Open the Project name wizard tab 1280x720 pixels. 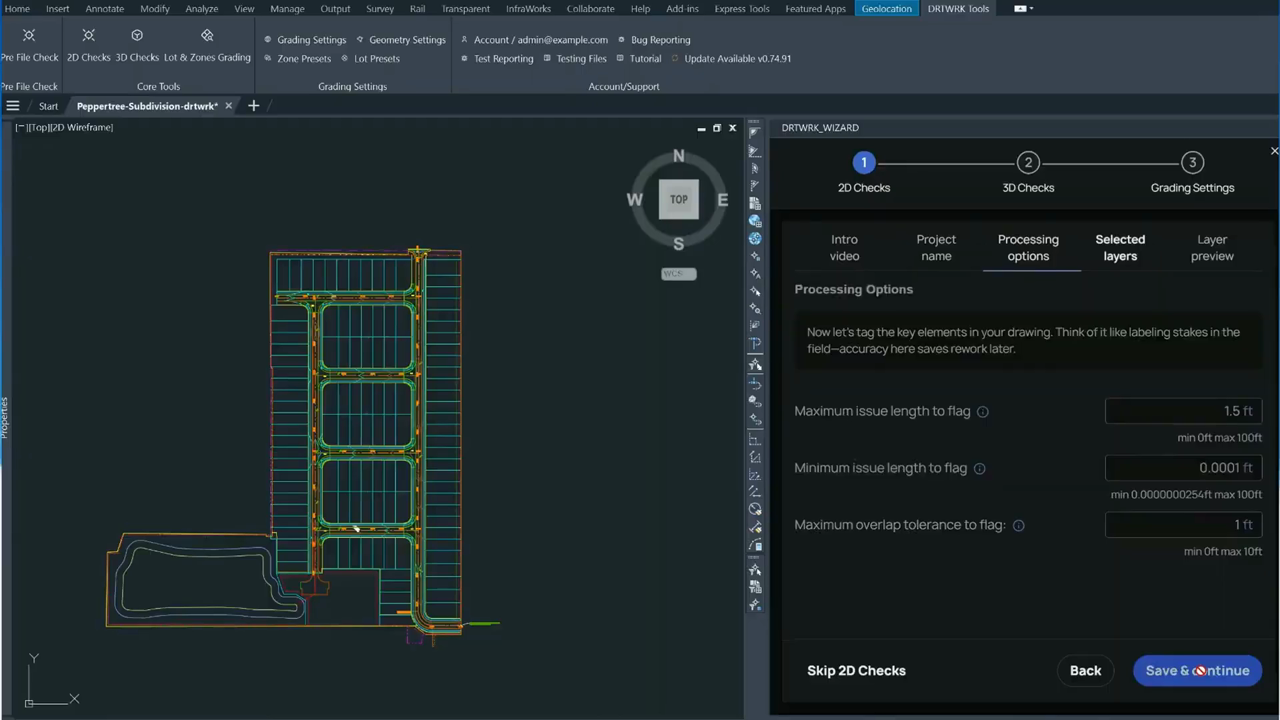point(936,248)
